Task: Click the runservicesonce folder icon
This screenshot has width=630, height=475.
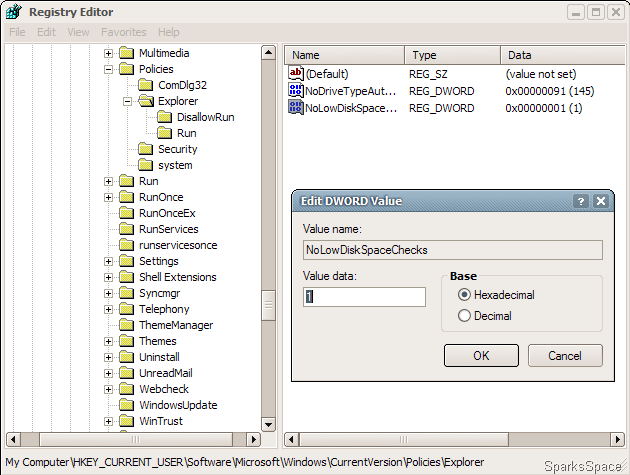Action: (127, 245)
